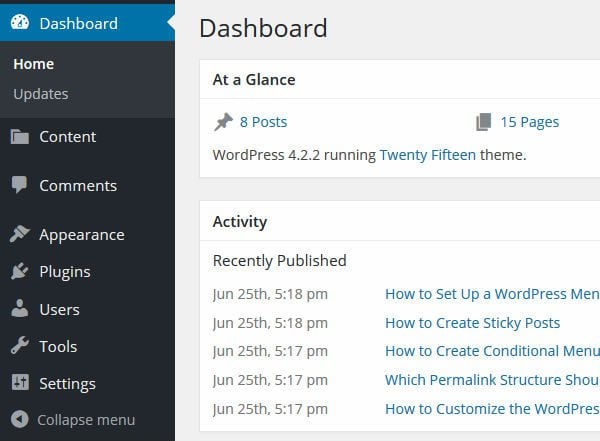This screenshot has height=441, width=600.
Task: Click the pushpin icon beside 8 Posts
Action: pyautogui.click(x=223, y=122)
